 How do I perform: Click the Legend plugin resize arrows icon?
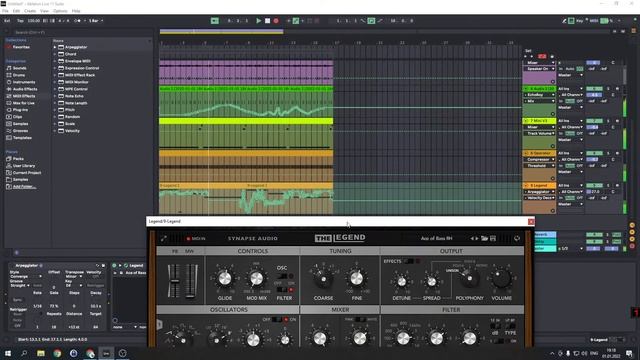tap(164, 238)
